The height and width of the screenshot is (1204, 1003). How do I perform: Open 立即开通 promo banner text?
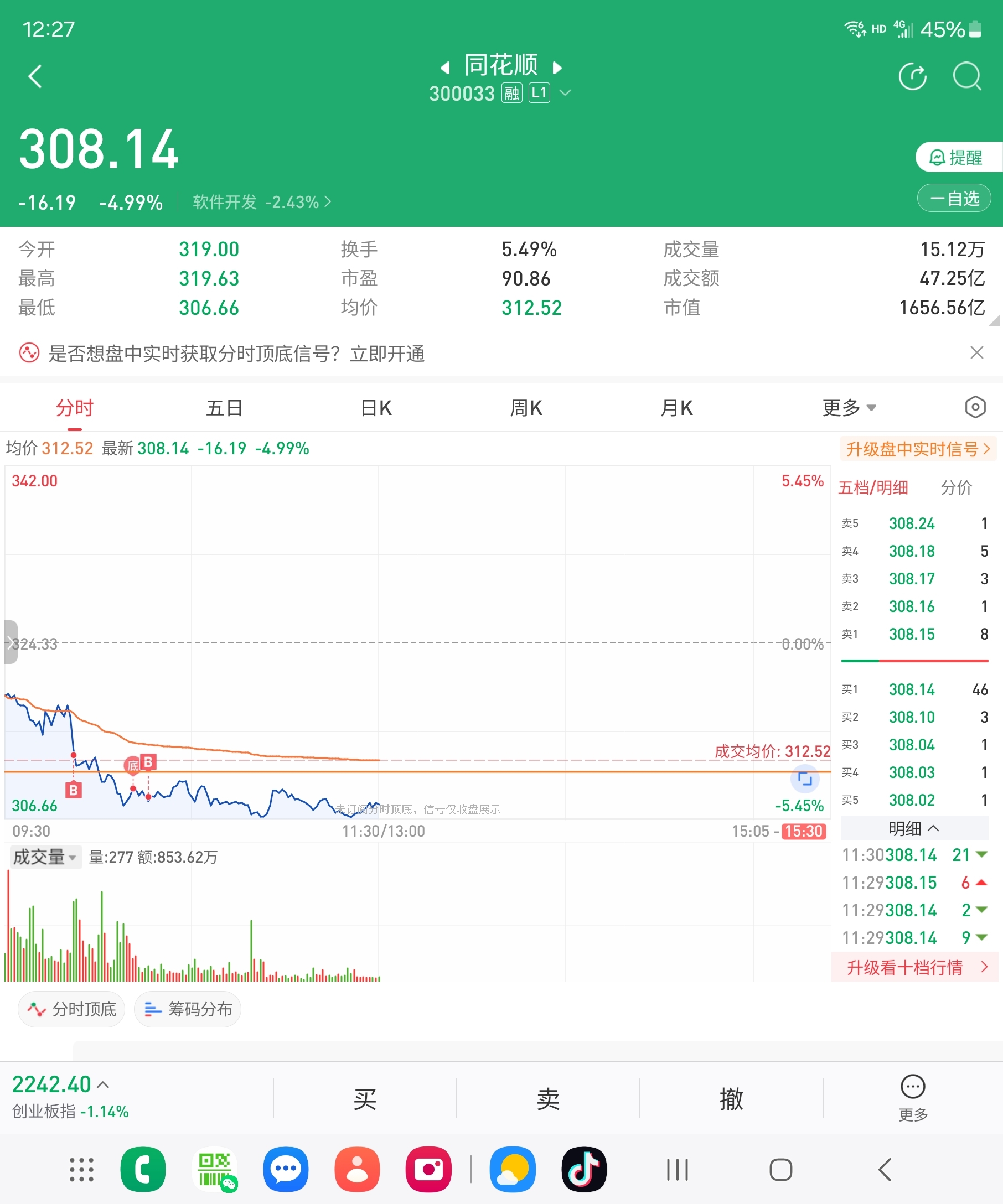point(387,354)
